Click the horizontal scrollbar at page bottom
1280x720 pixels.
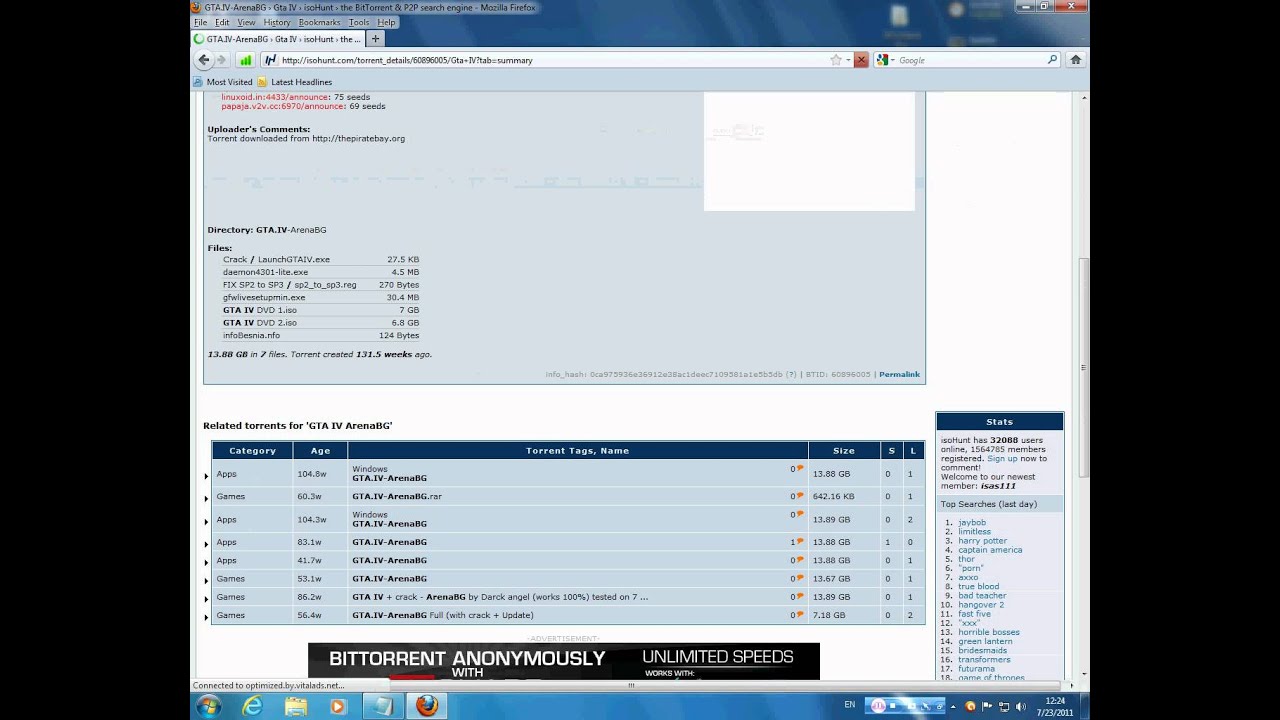pyautogui.click(x=631, y=685)
